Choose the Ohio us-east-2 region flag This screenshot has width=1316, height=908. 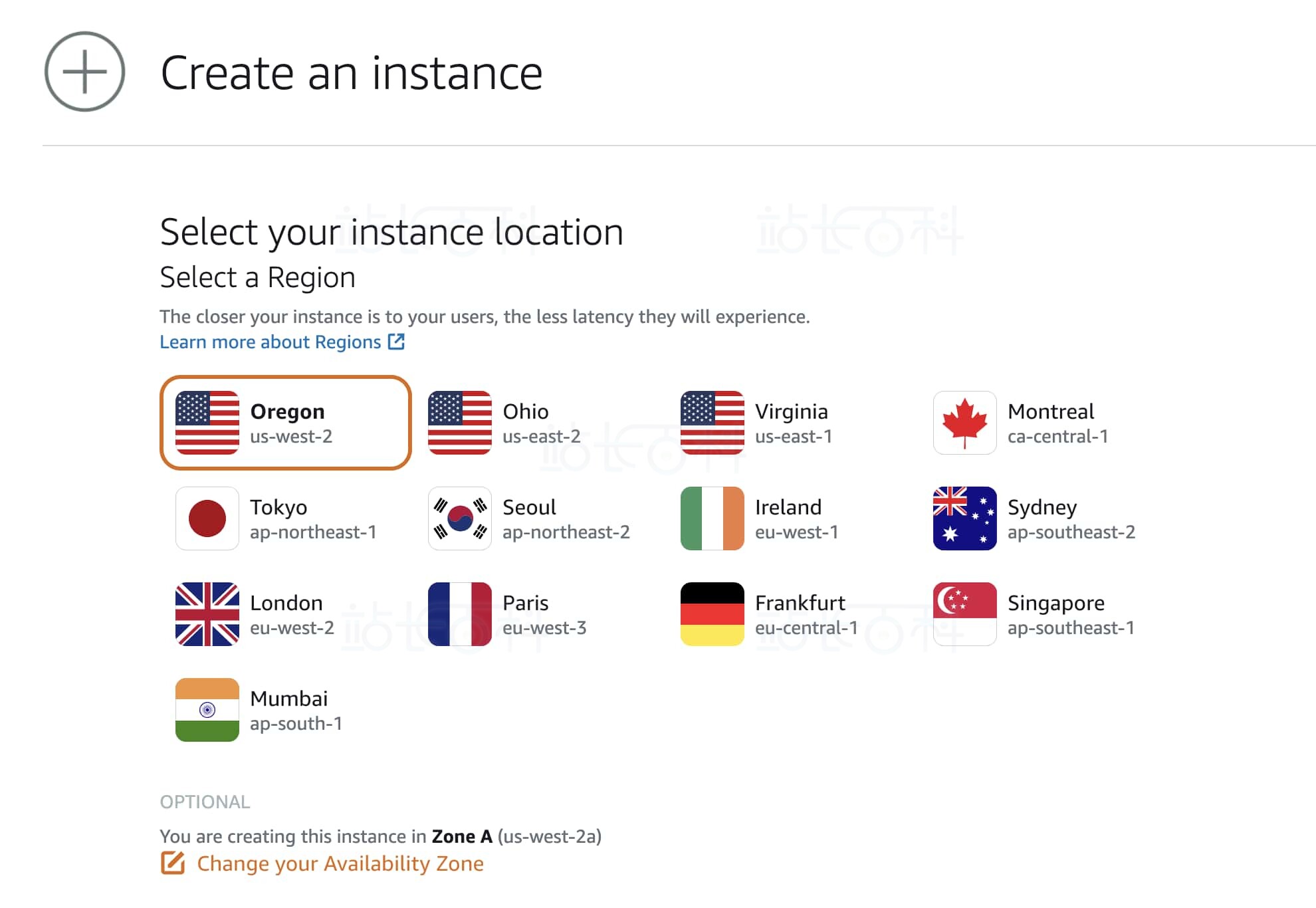pyautogui.click(x=459, y=423)
